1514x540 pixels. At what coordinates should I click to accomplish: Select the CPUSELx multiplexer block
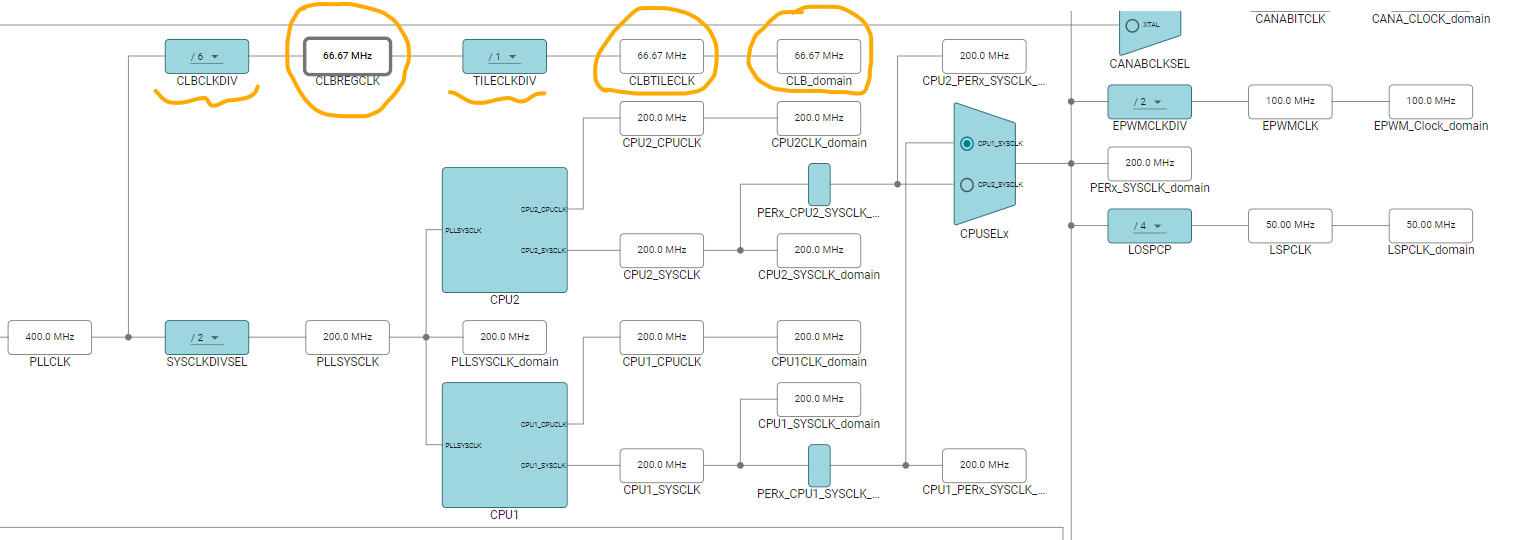[984, 163]
